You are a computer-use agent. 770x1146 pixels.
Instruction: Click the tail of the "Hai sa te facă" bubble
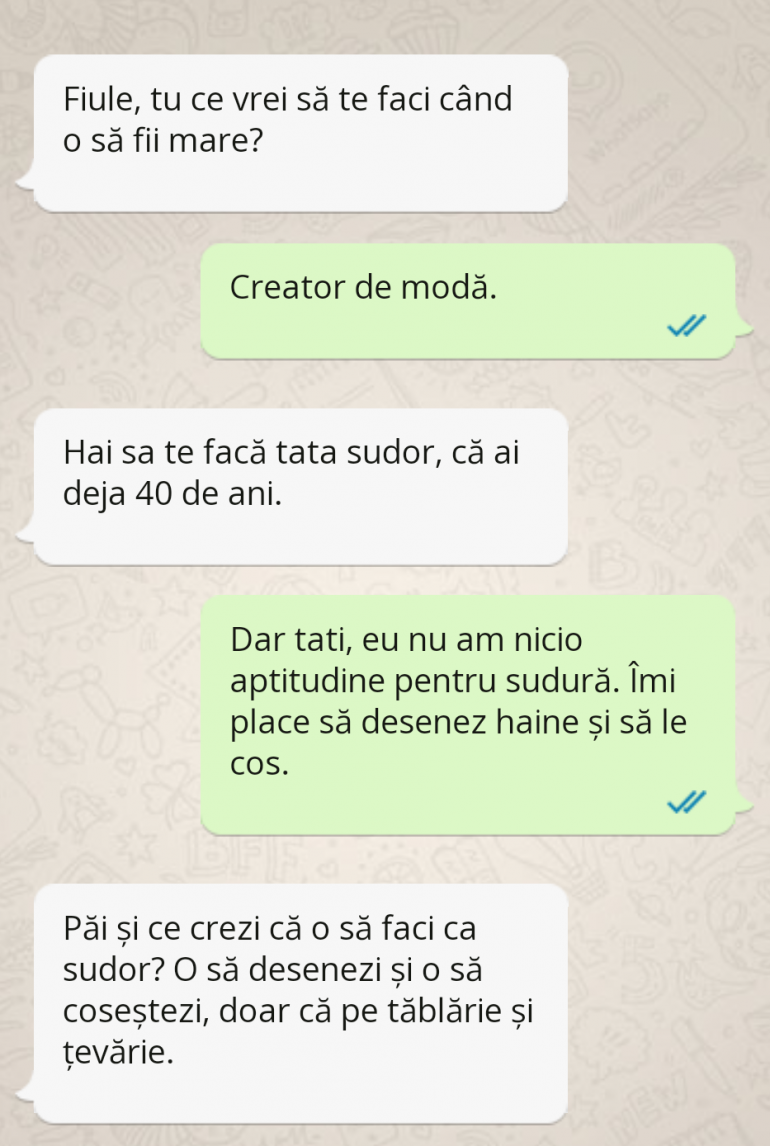pos(26,533)
